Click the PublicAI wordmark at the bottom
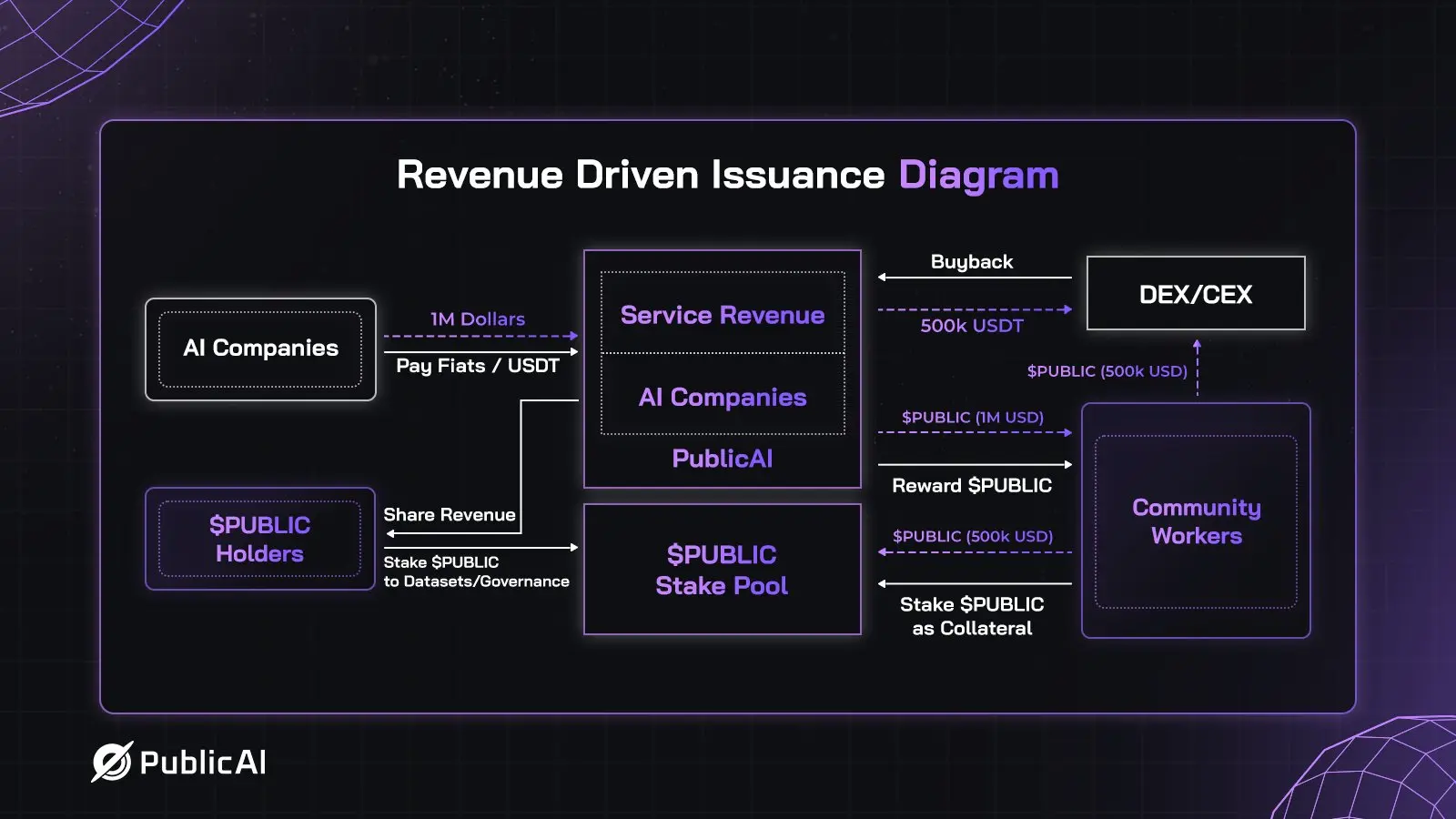The width and height of the screenshot is (1456, 819). 203,763
